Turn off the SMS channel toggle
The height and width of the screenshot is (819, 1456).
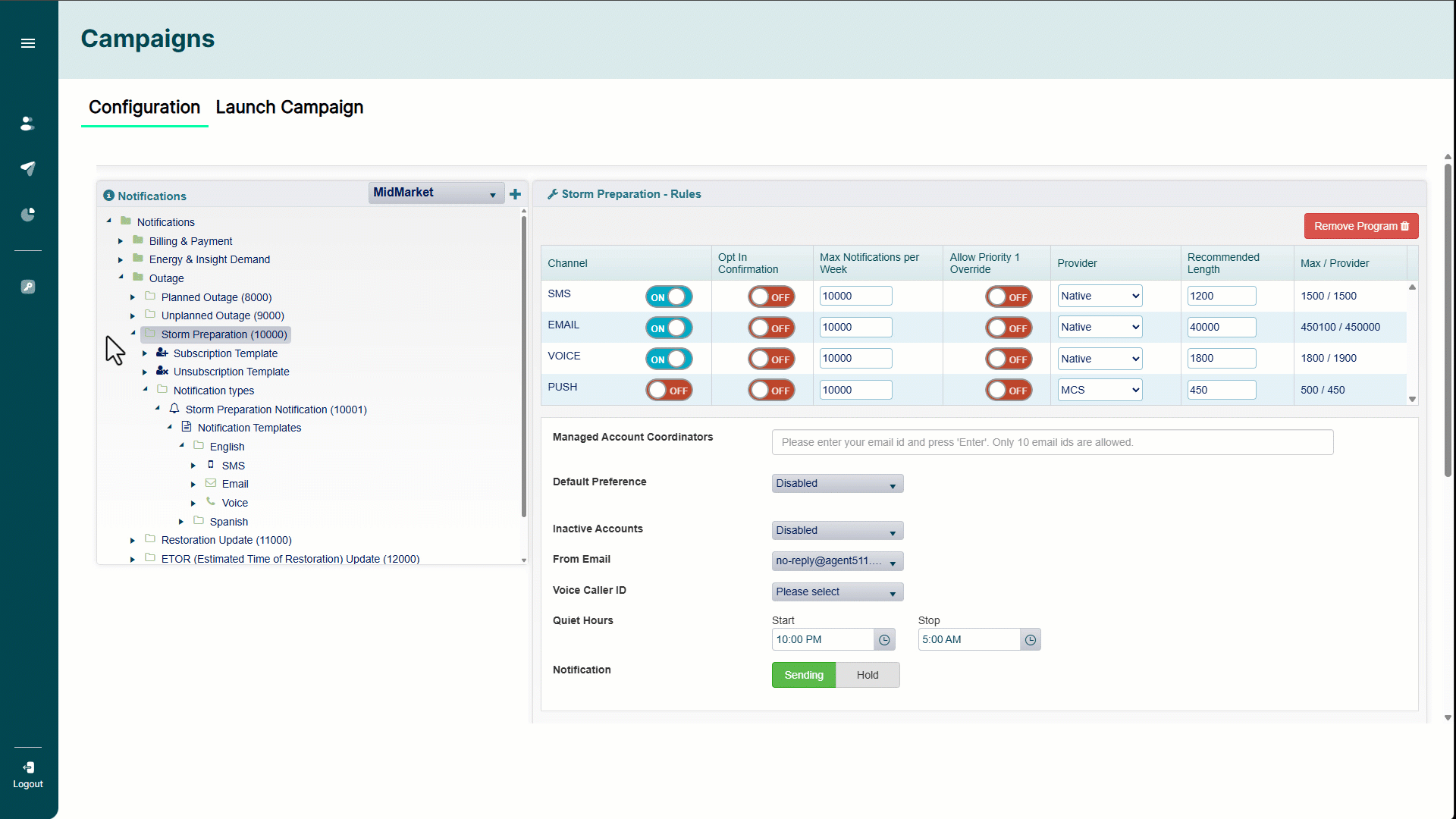click(x=669, y=297)
